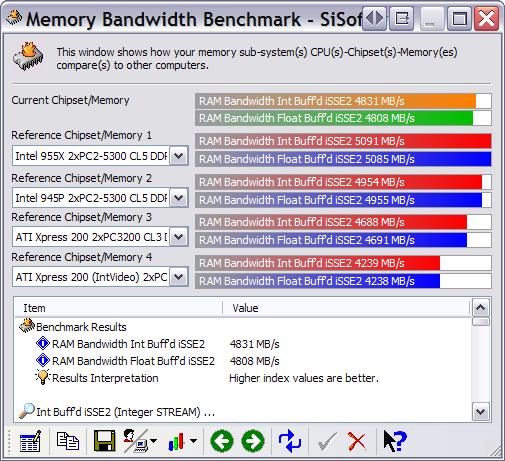Refresh benchmark using the blue arrows icon

tap(289, 441)
